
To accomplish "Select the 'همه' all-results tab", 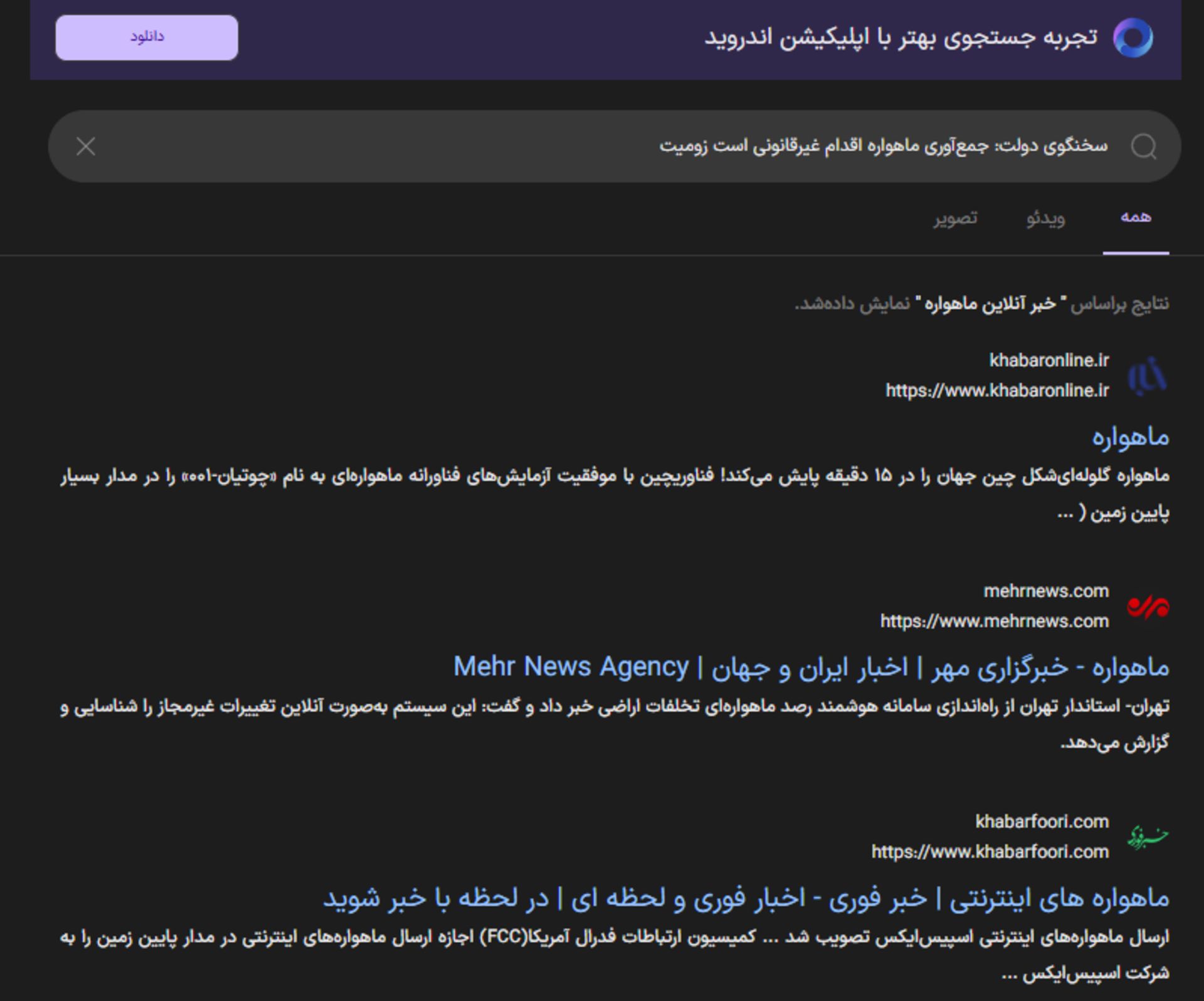I will [1135, 217].
